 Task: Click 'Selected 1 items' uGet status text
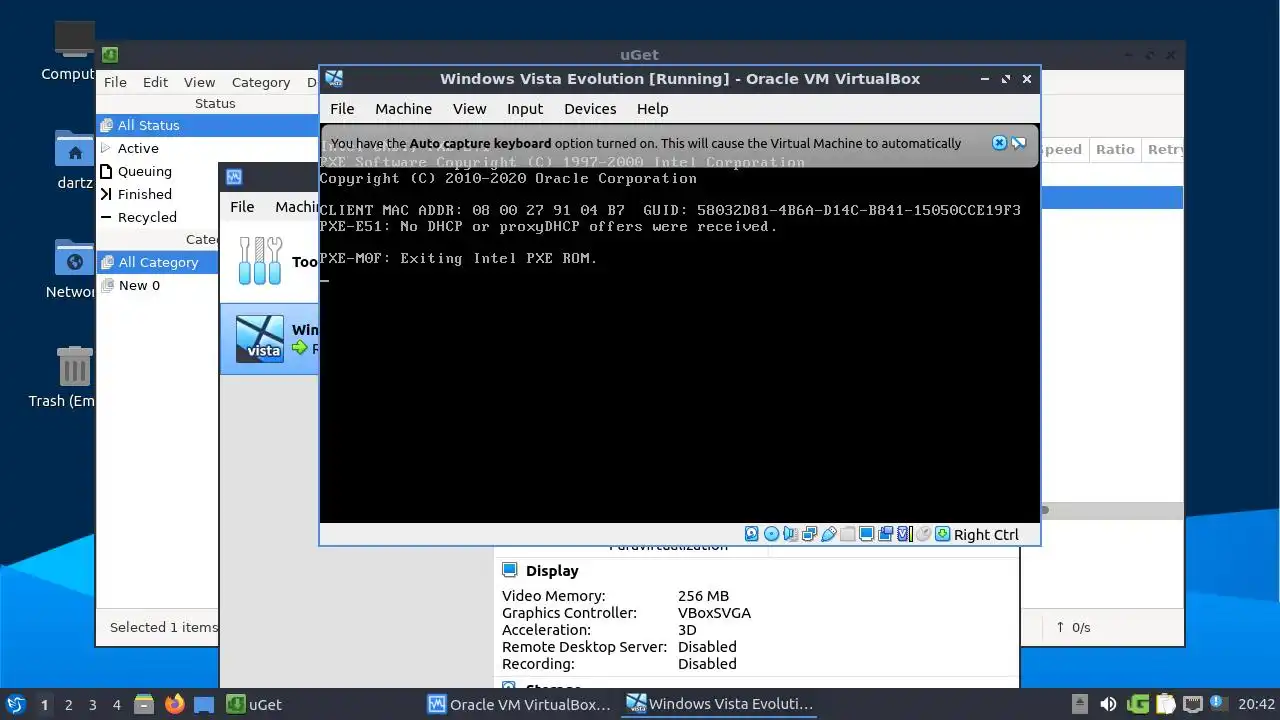coord(164,627)
